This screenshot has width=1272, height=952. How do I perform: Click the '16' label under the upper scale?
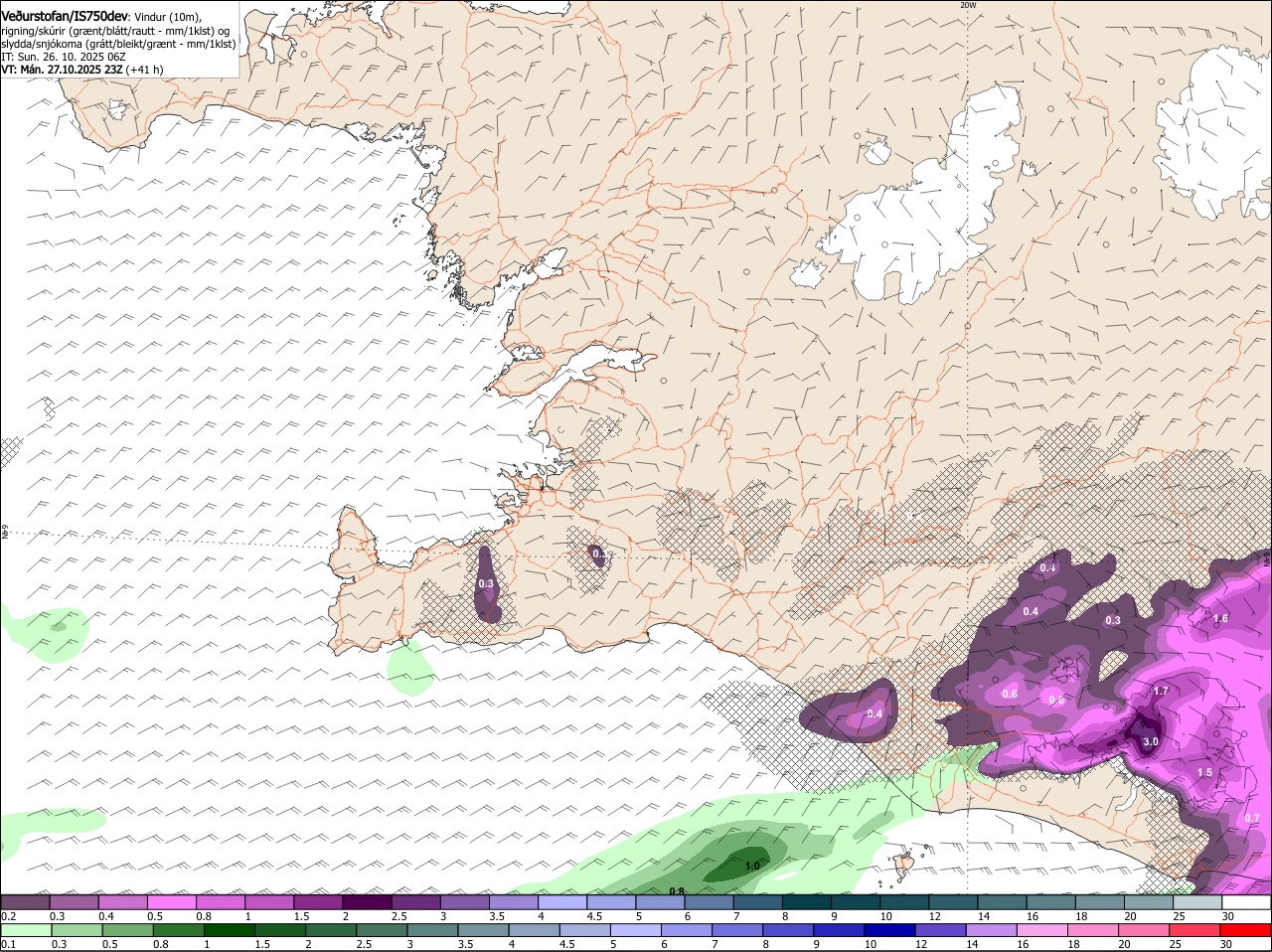1033,916
